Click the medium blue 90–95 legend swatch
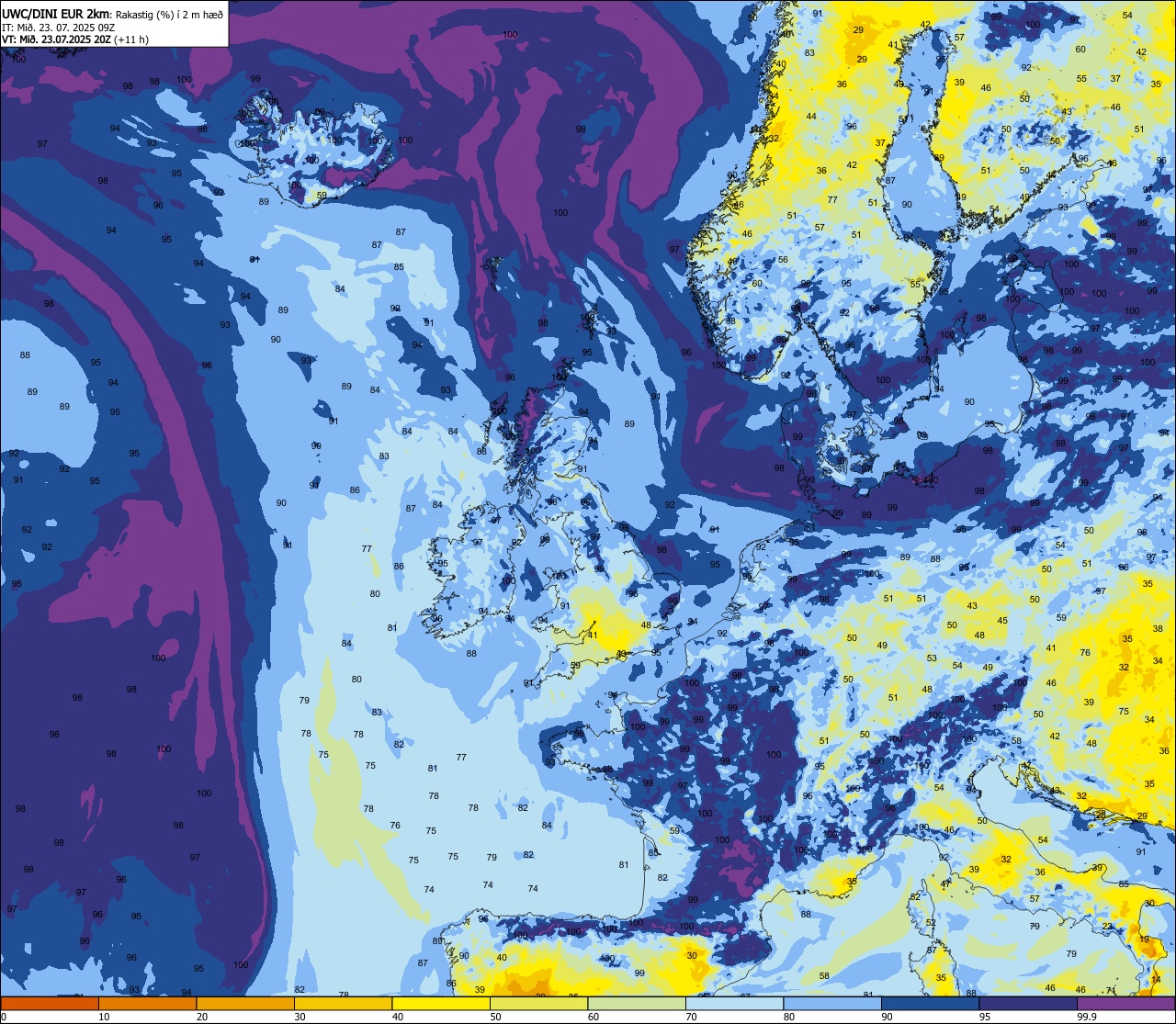The height and width of the screenshot is (1024, 1176). (930, 1004)
